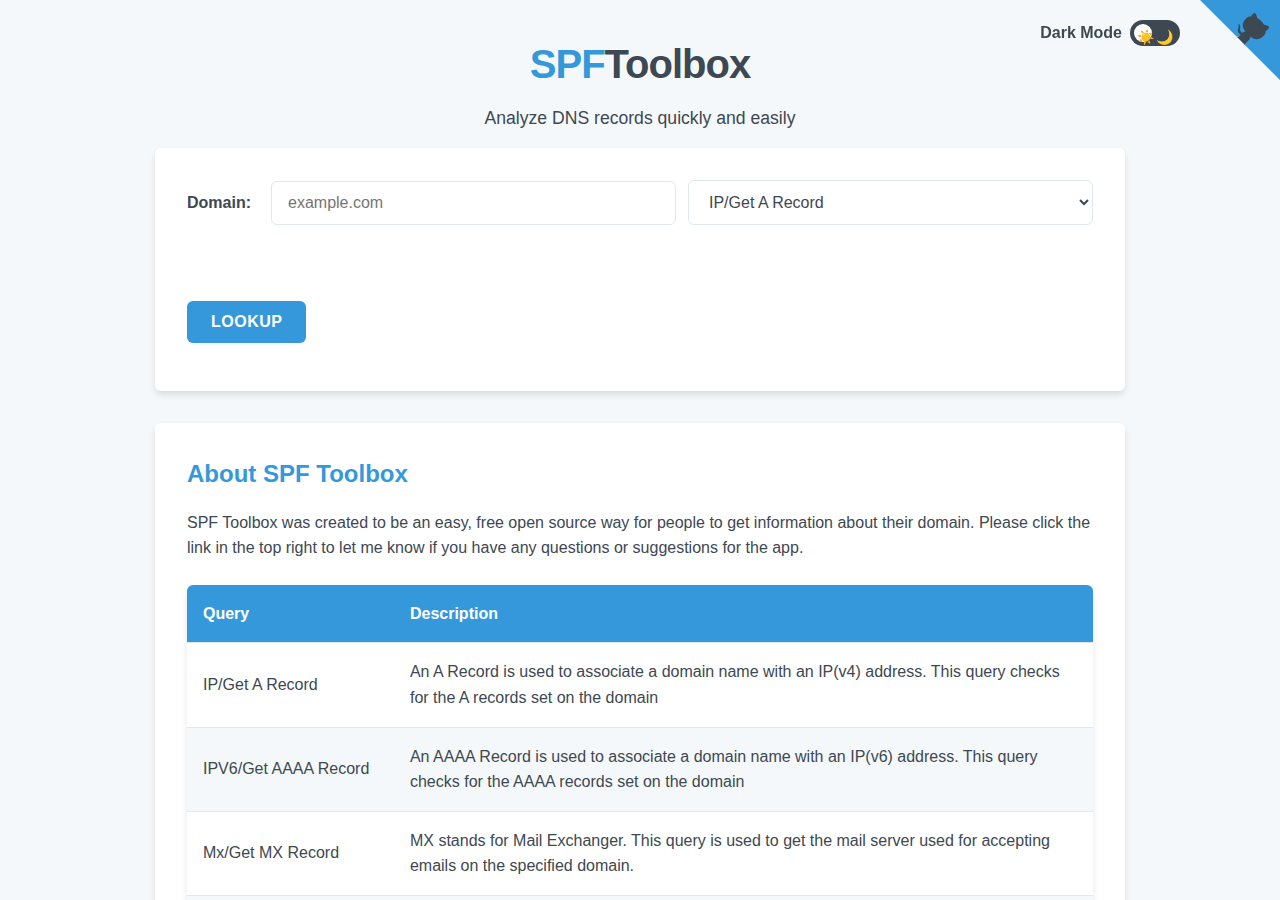Image resolution: width=1280 pixels, height=900 pixels.
Task: Click the SPFToolbox title heading
Action: pyautogui.click(x=640, y=65)
